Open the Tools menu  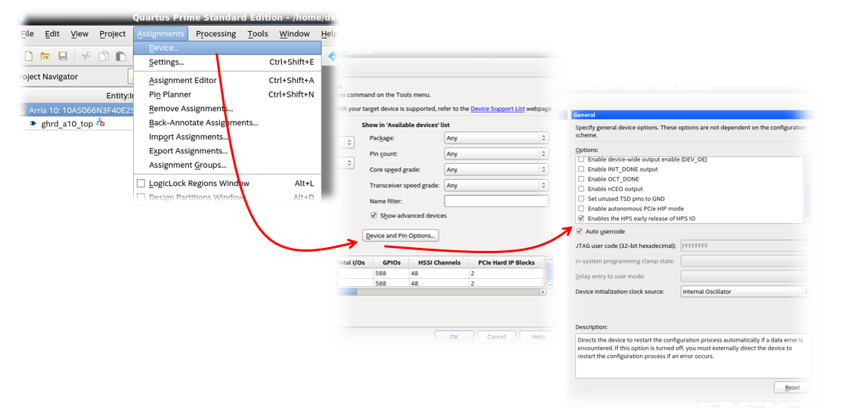(258, 34)
